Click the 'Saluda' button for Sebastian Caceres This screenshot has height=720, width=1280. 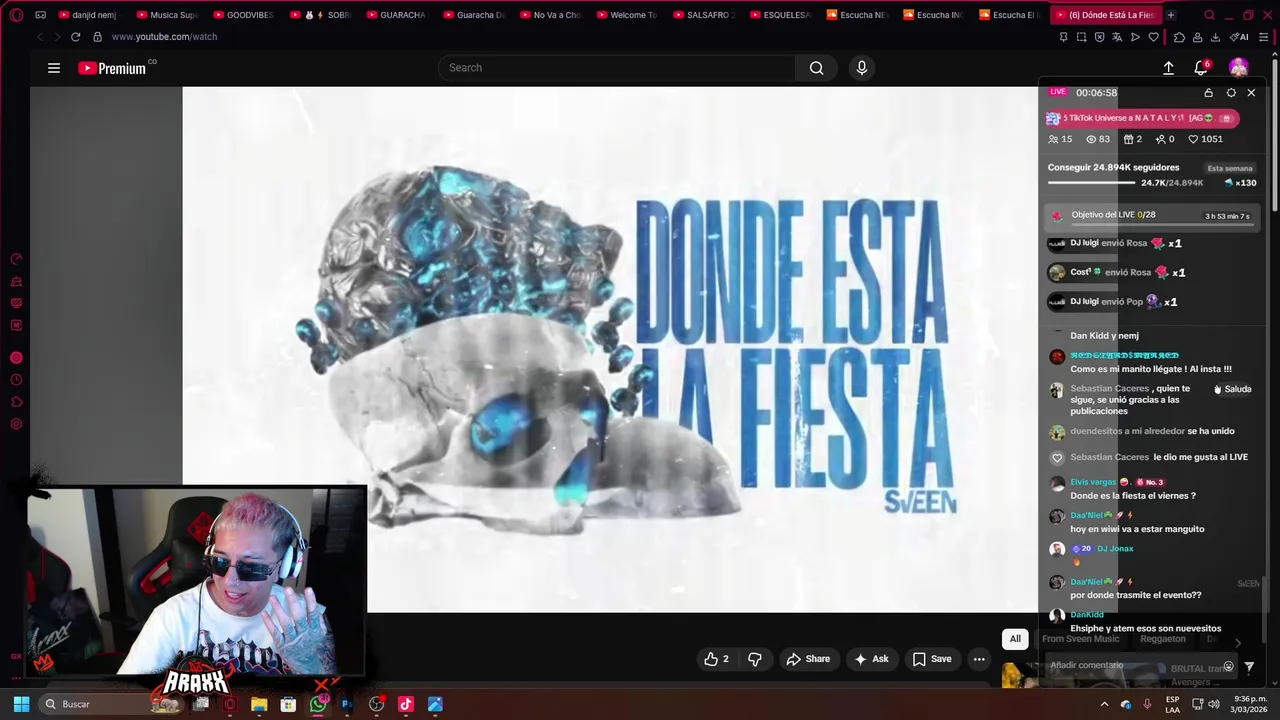click(x=1233, y=389)
